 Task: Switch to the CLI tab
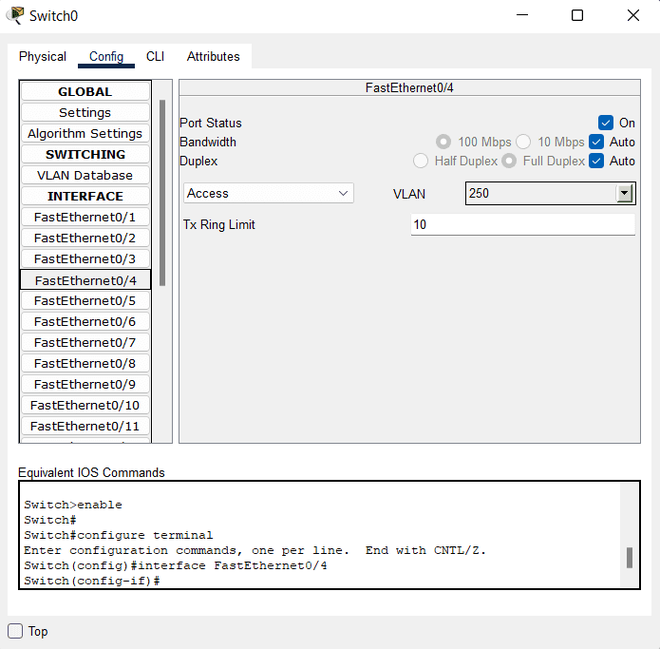(155, 56)
